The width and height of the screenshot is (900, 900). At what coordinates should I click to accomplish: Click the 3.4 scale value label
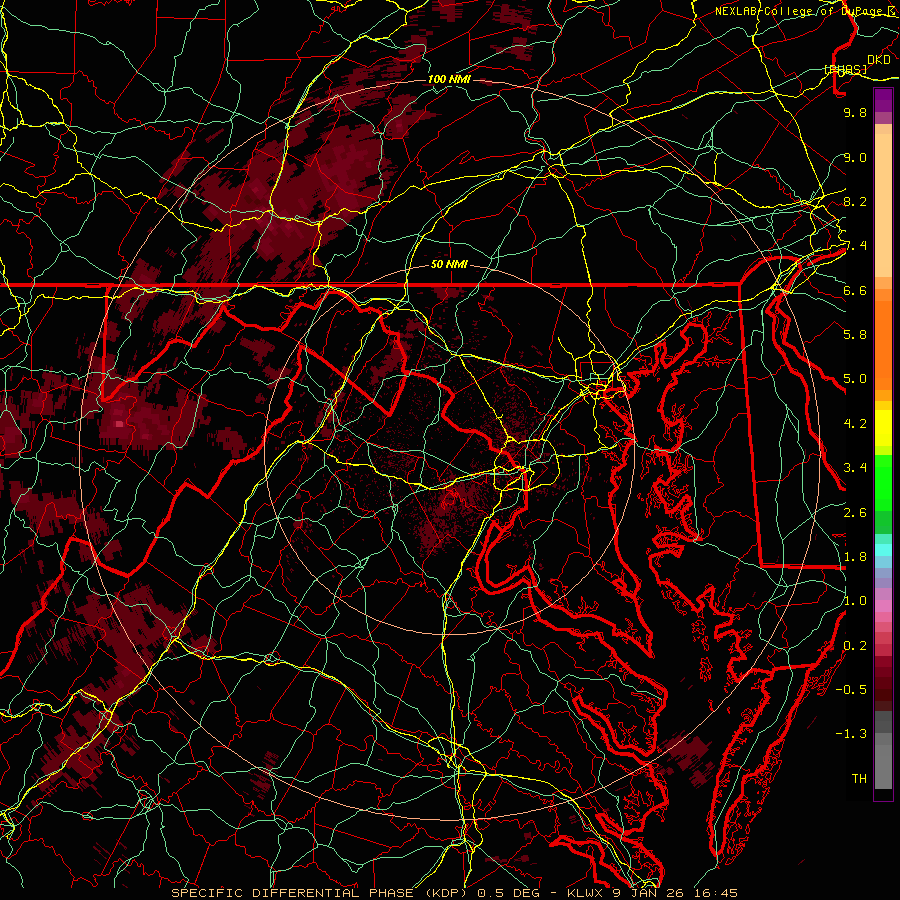[855, 468]
